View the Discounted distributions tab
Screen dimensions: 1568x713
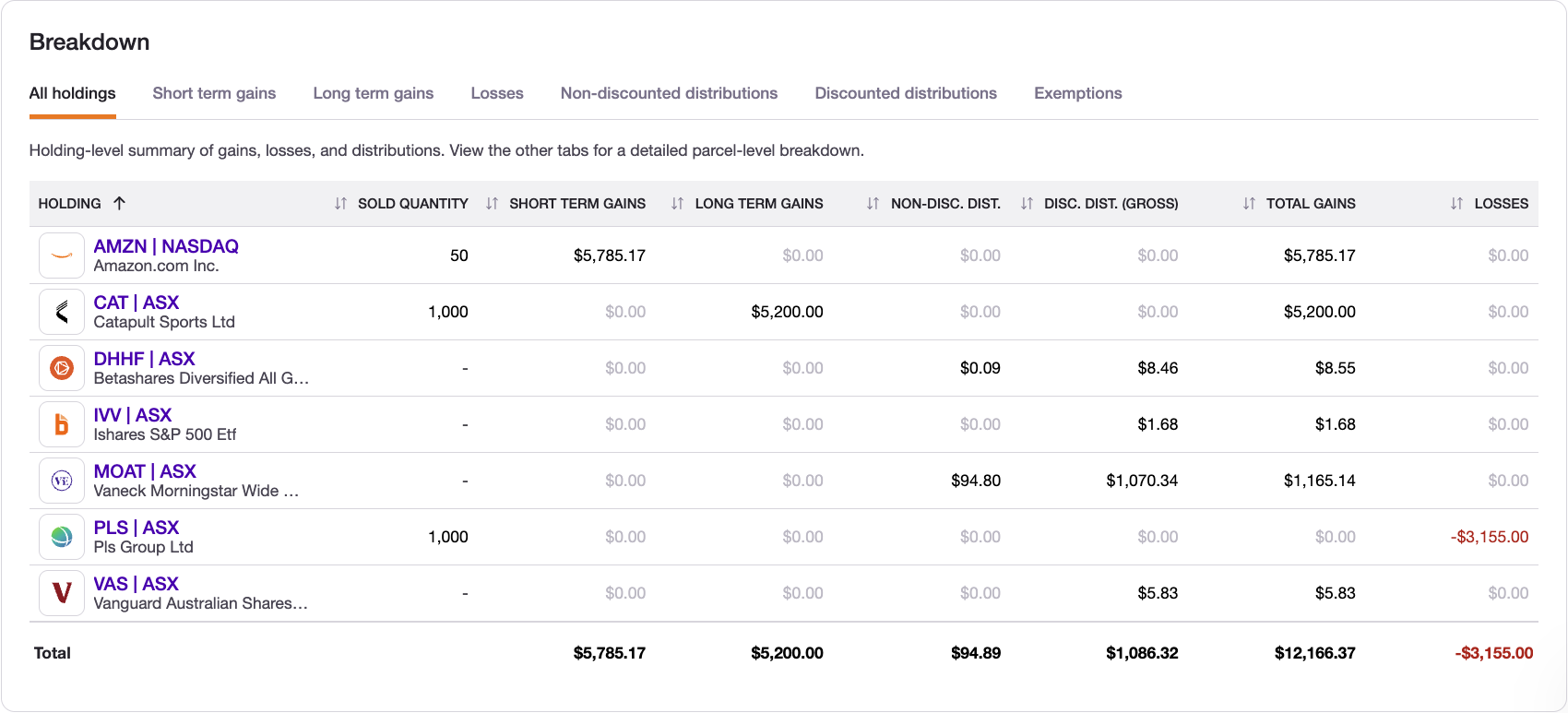(x=906, y=93)
